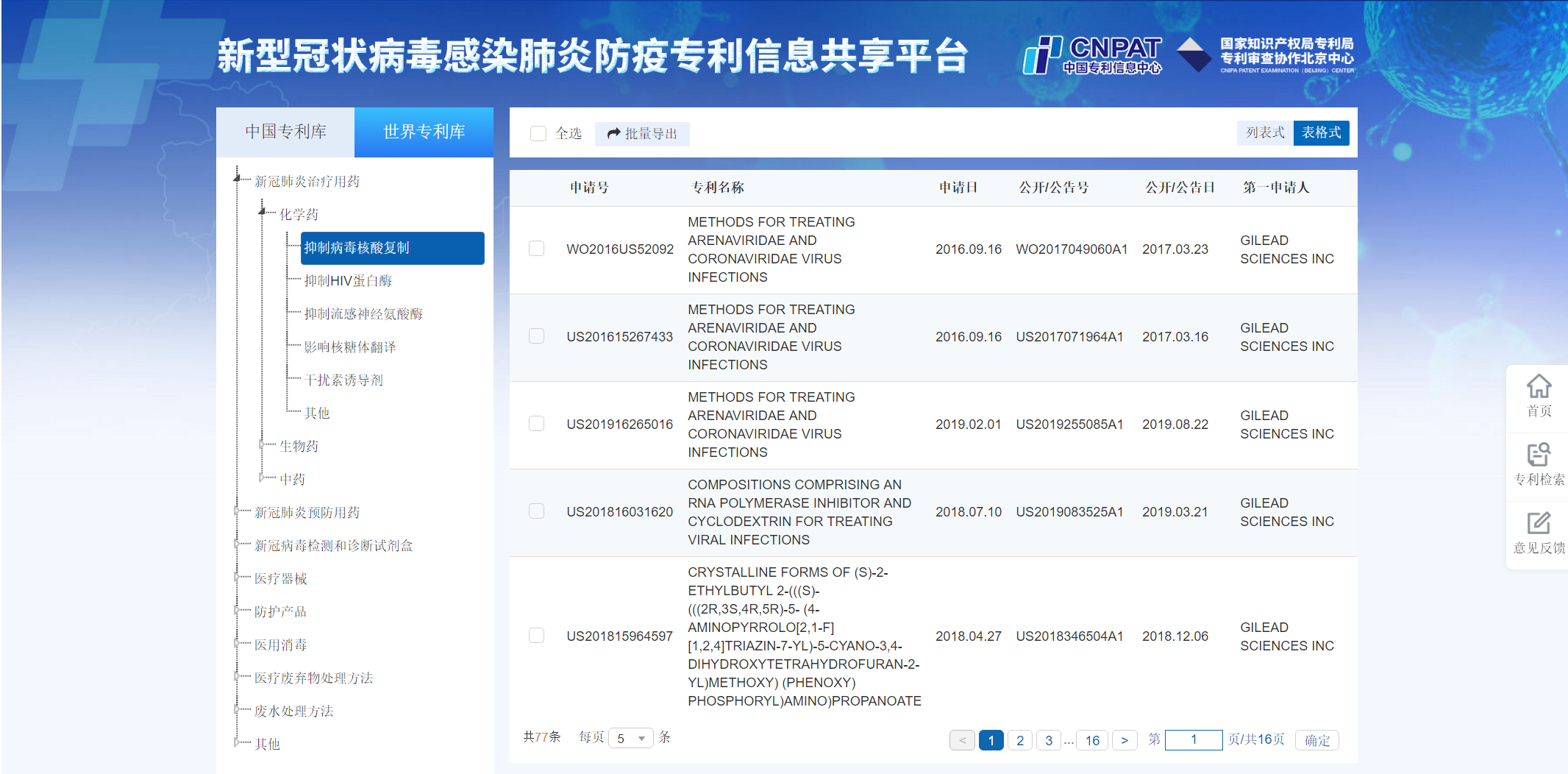Image resolution: width=1568 pixels, height=774 pixels.
Task: Check the row for WO2016US52092
Action: pos(537,249)
